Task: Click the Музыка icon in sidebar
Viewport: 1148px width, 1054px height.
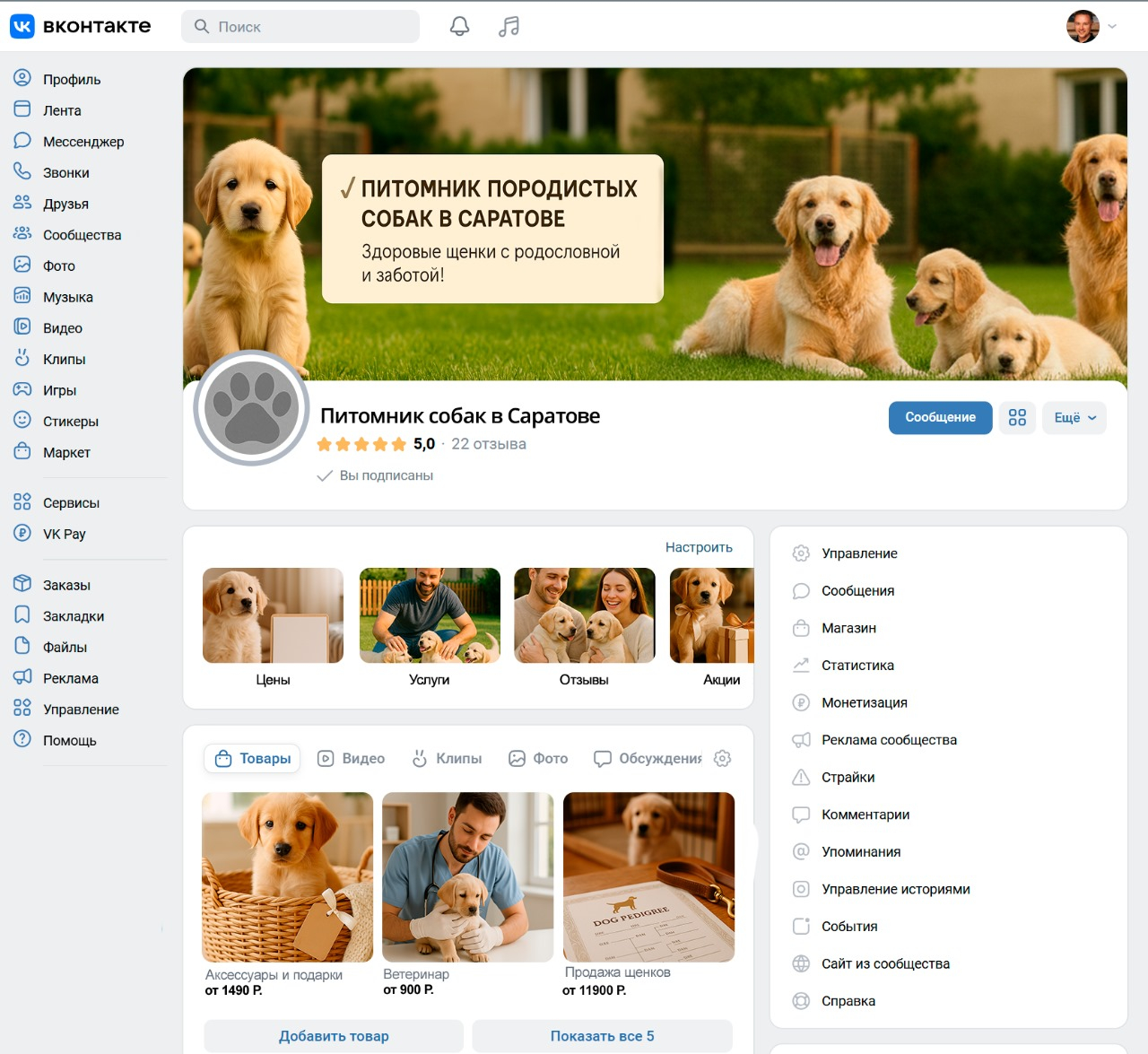Action: tap(22, 296)
